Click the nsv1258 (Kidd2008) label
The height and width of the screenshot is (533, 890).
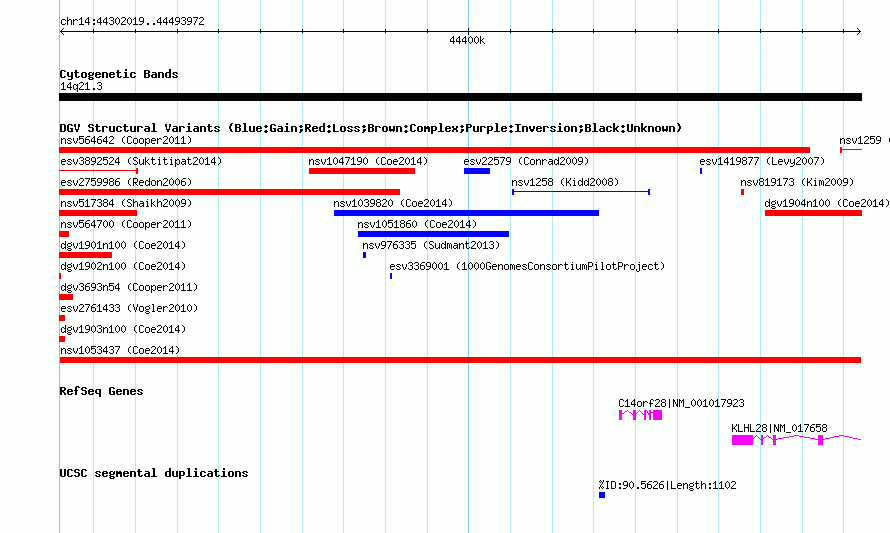[x=565, y=182]
